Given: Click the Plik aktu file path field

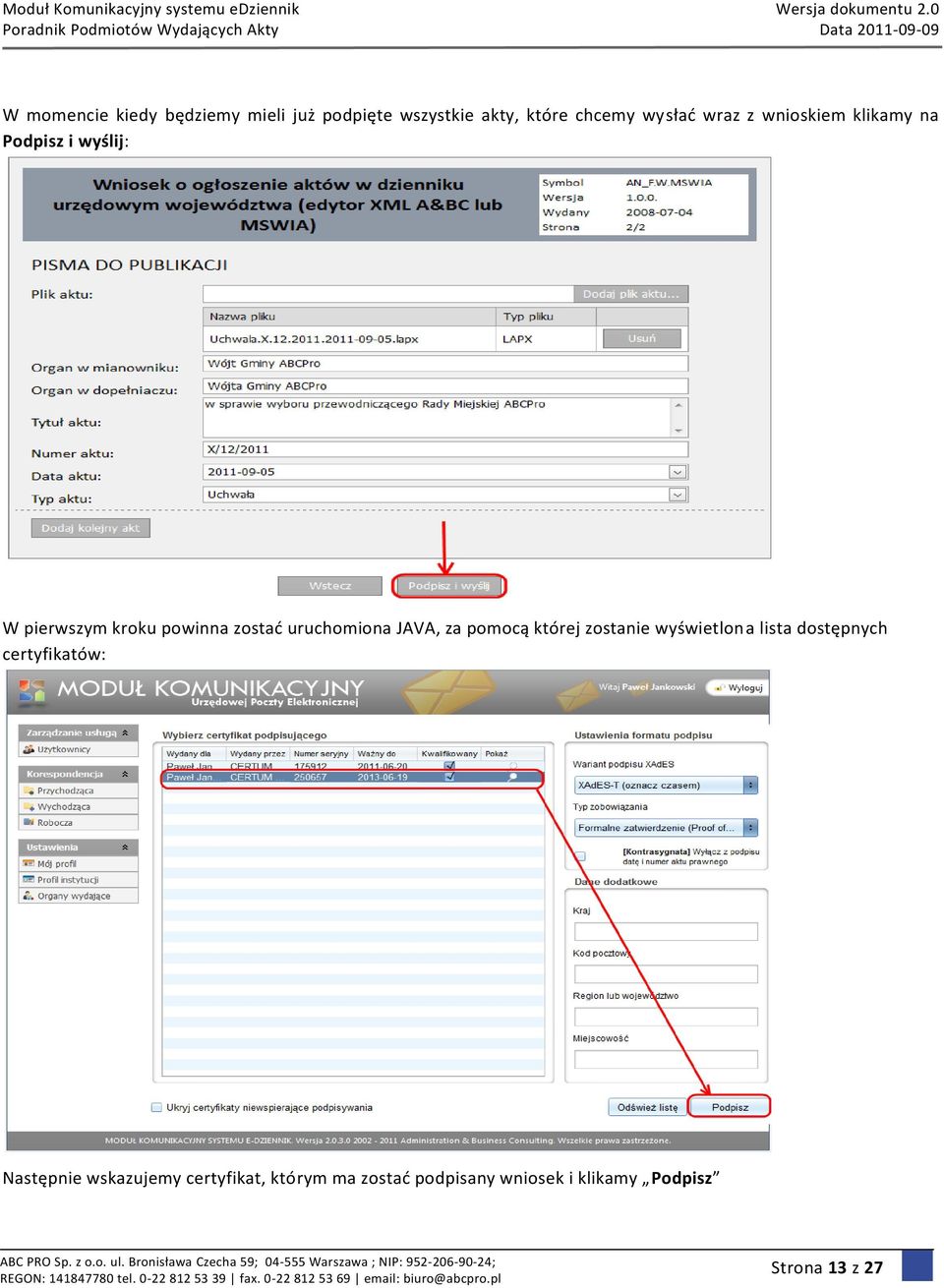Looking at the screenshot, I should [x=387, y=294].
